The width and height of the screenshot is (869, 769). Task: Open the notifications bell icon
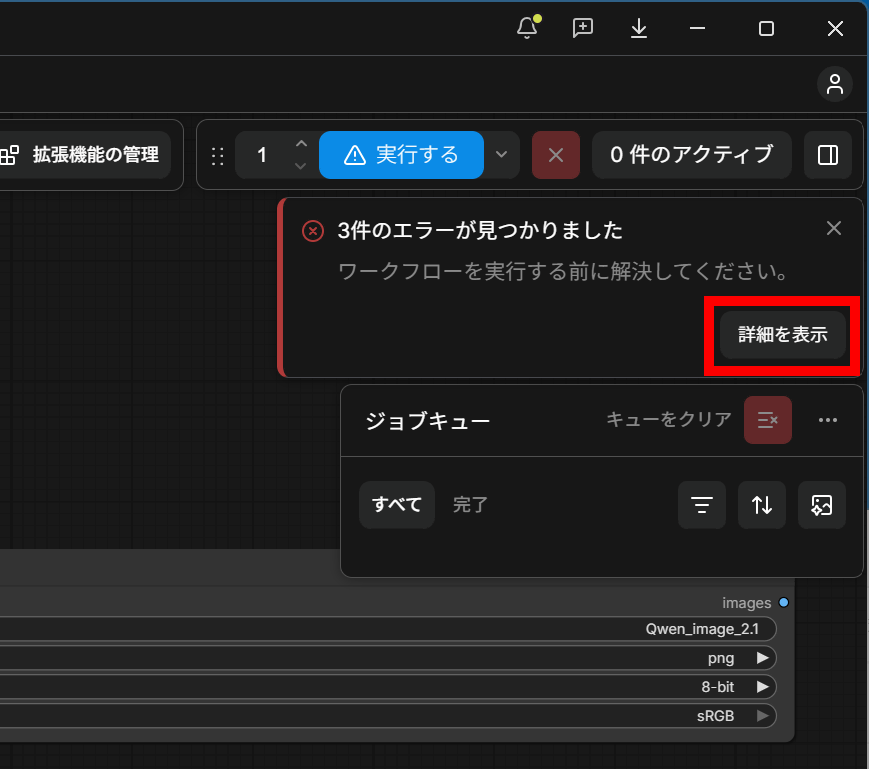pos(528,28)
